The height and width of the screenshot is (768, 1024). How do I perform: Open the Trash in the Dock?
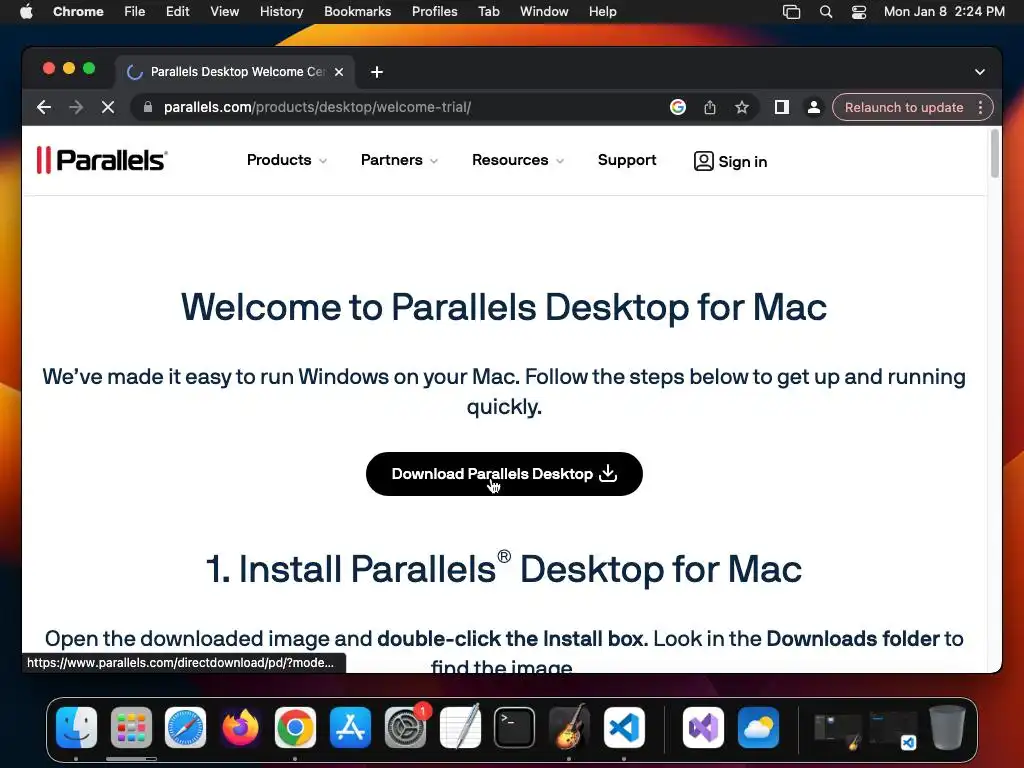(948, 728)
